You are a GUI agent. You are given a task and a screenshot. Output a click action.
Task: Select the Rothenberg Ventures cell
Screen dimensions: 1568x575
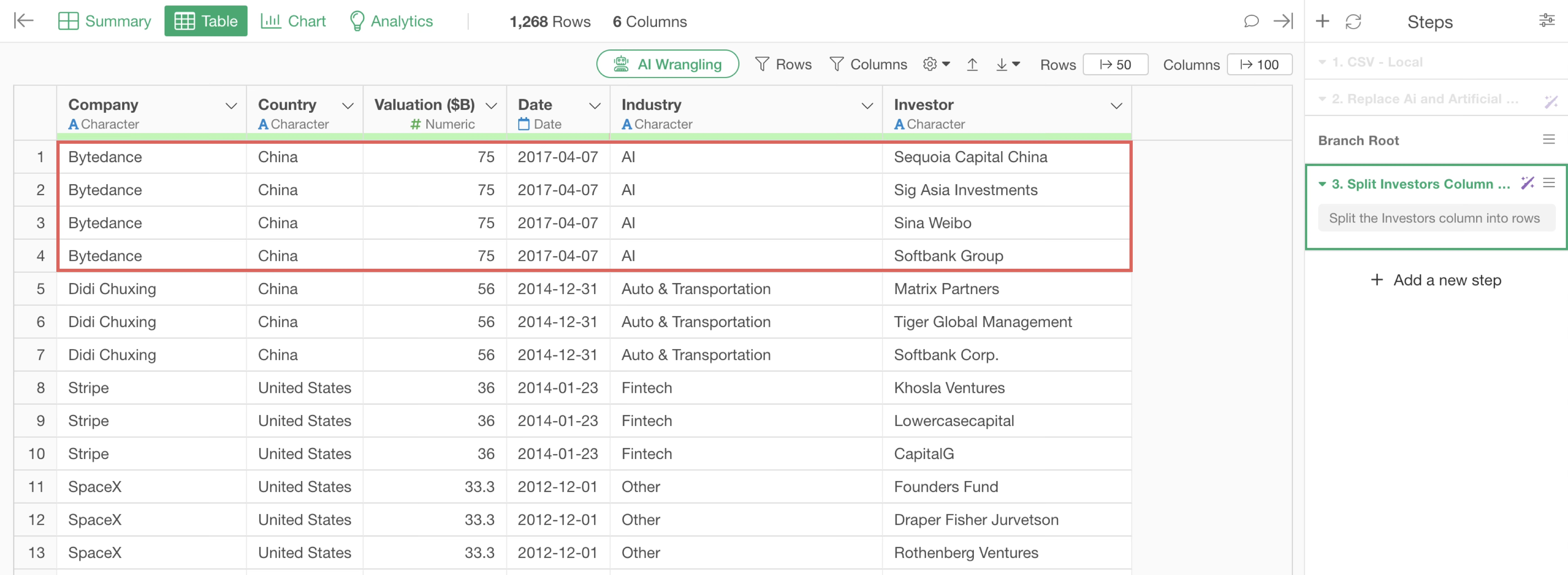[x=1007, y=553]
